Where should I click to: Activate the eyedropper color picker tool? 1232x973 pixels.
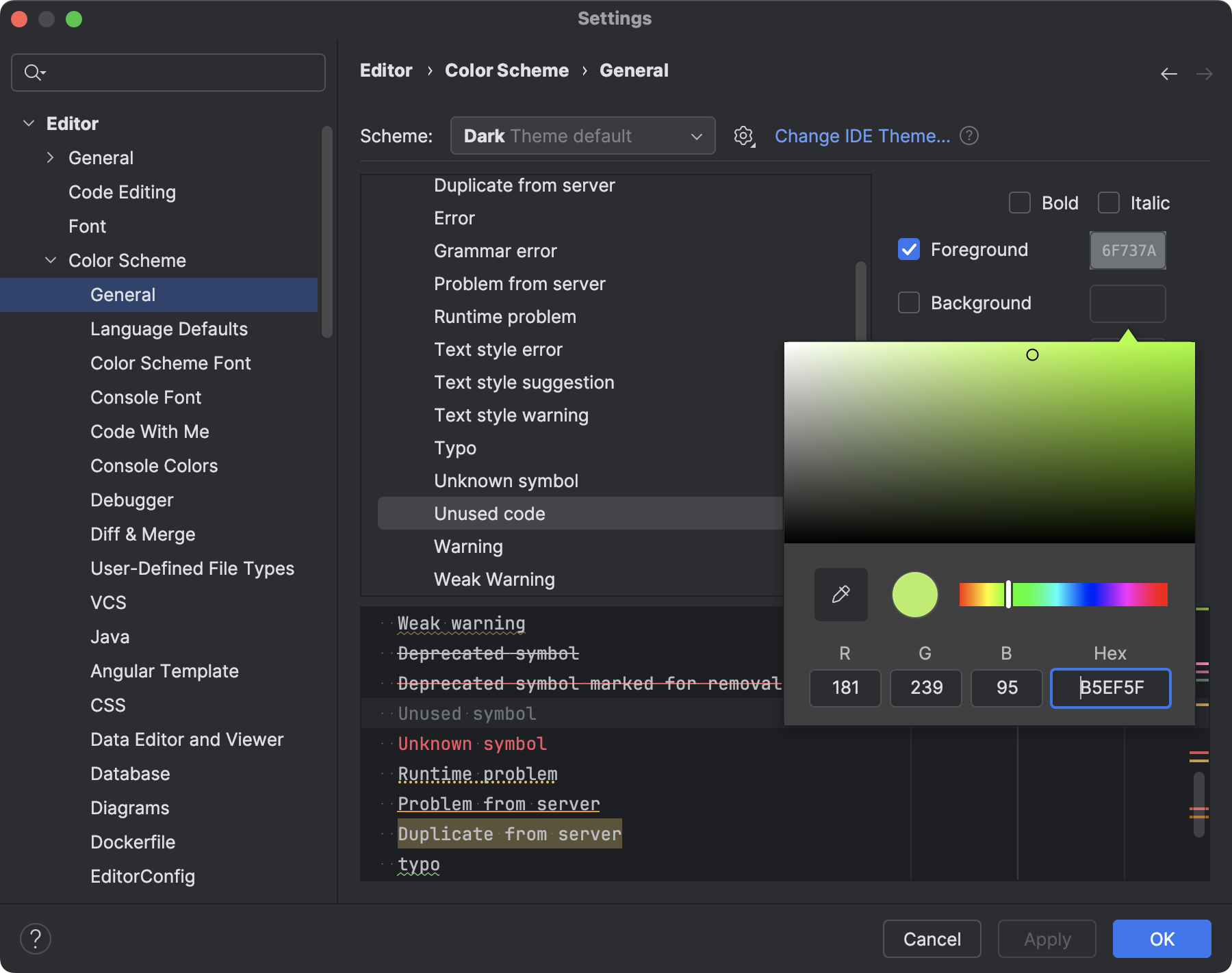point(840,594)
